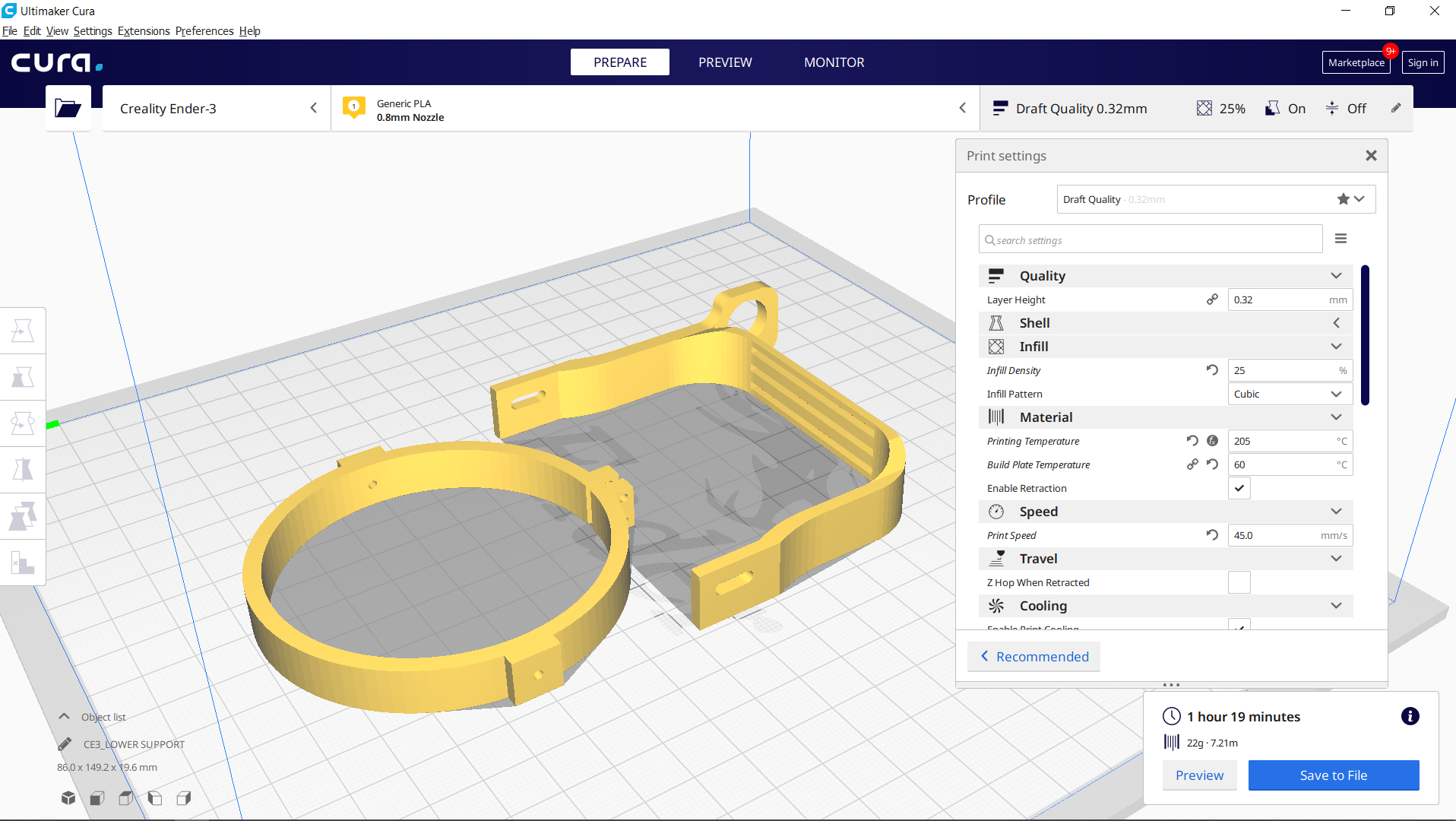
Task: Click the Cura logo
Action: coord(57,62)
